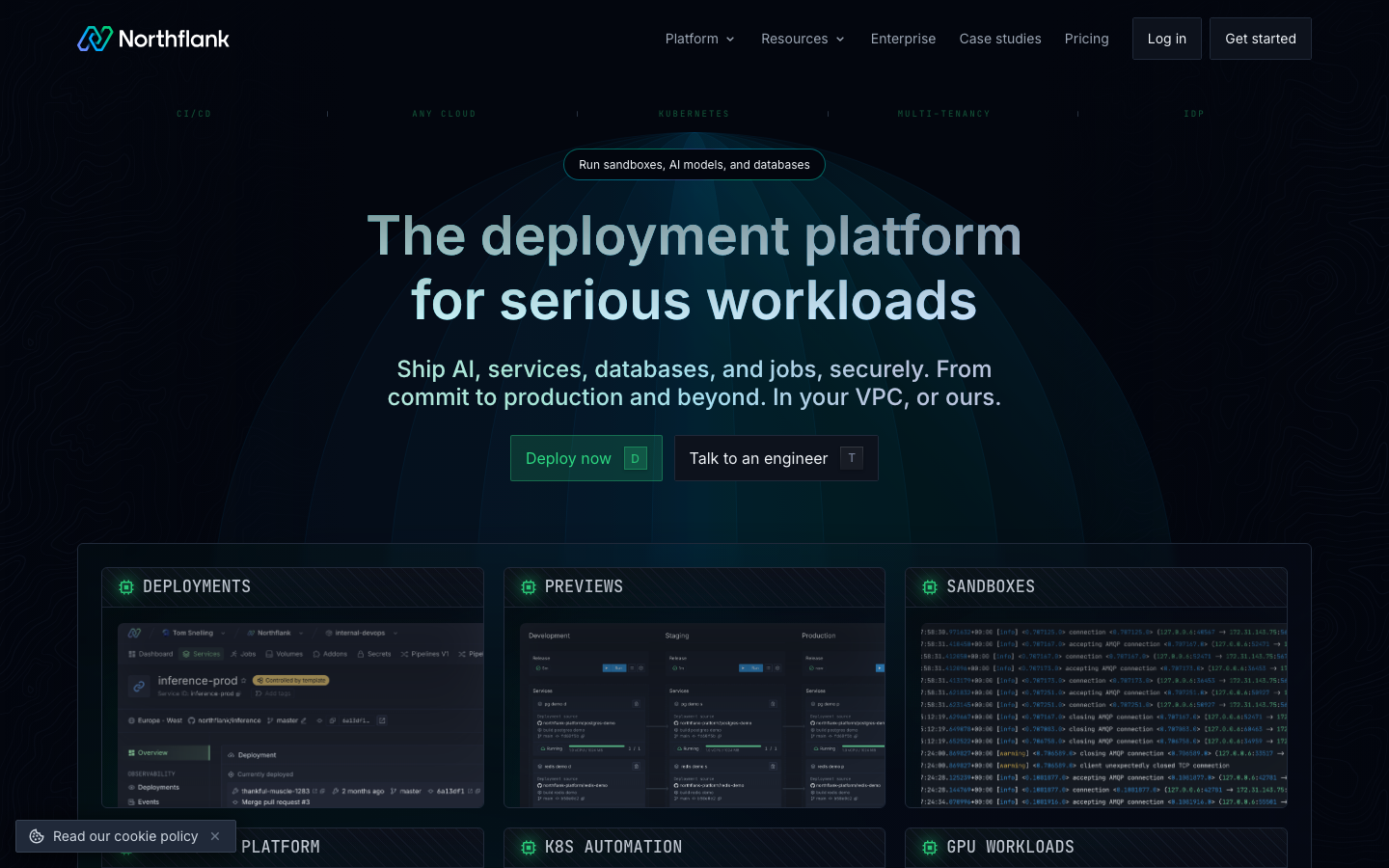Select the IDP tab label

point(1194,114)
